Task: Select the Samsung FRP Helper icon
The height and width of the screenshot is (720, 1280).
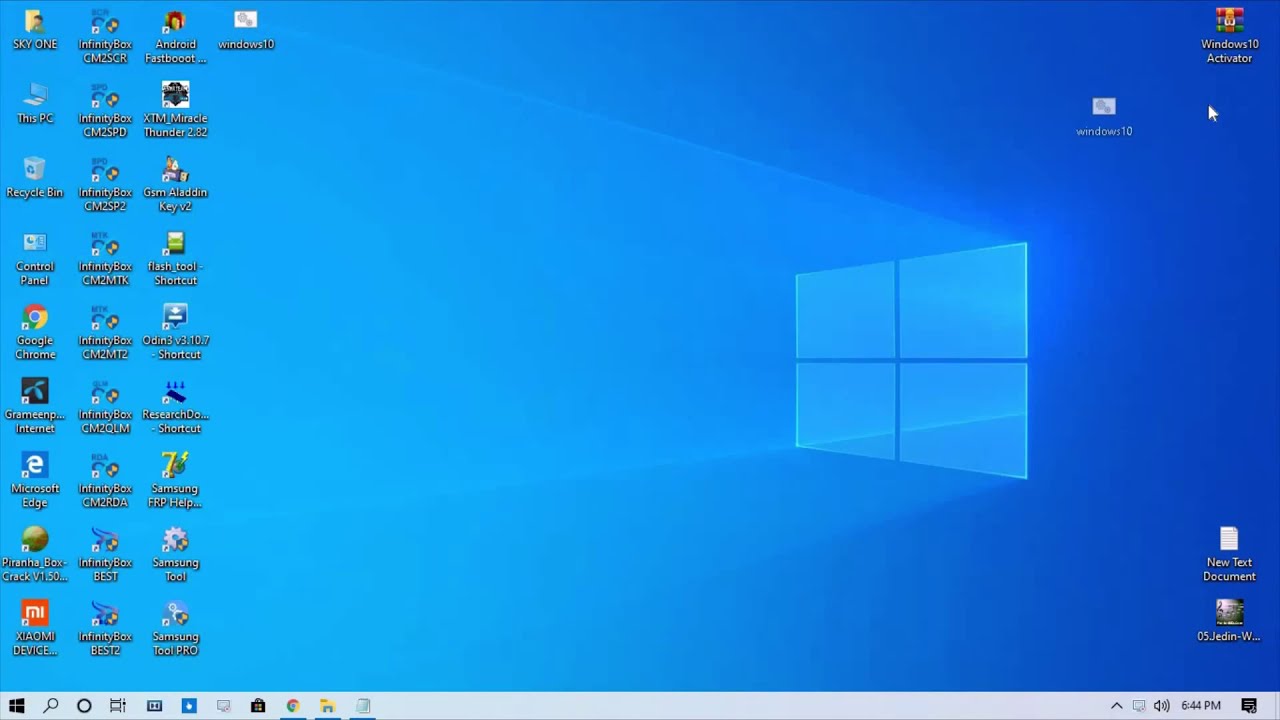Action: pos(175,481)
